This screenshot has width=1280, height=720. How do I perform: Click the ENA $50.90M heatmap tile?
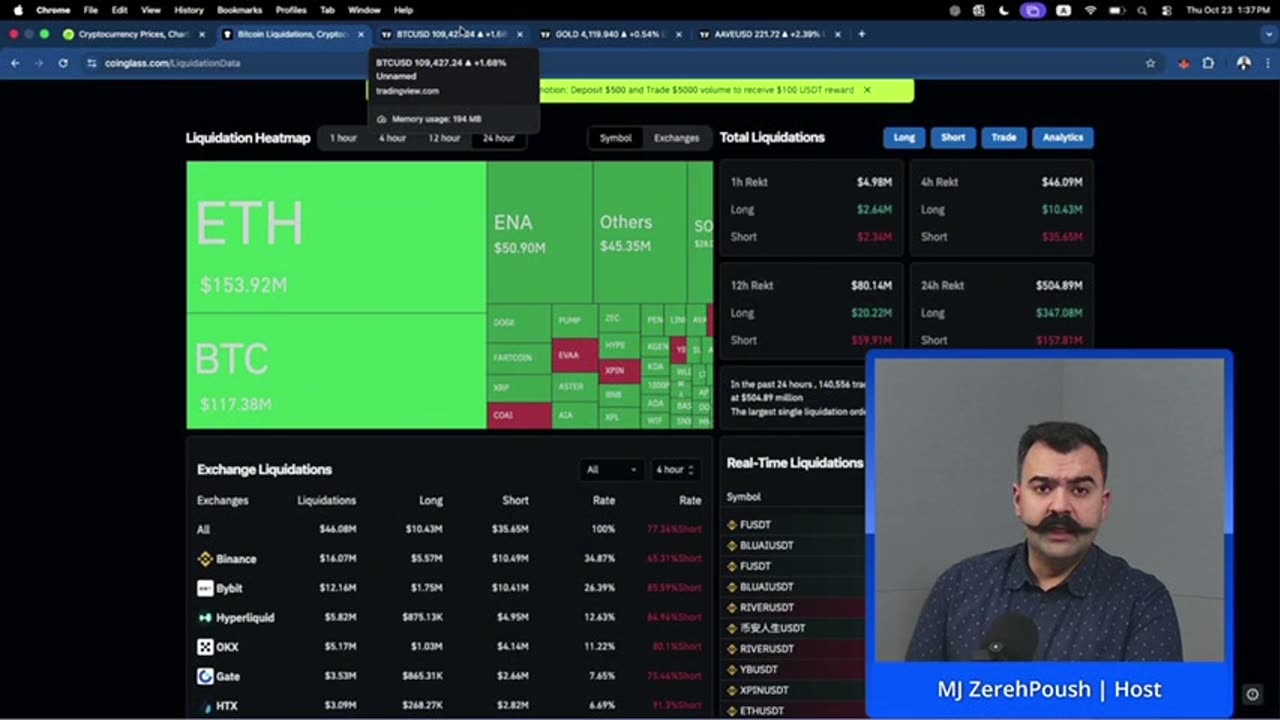coord(539,235)
